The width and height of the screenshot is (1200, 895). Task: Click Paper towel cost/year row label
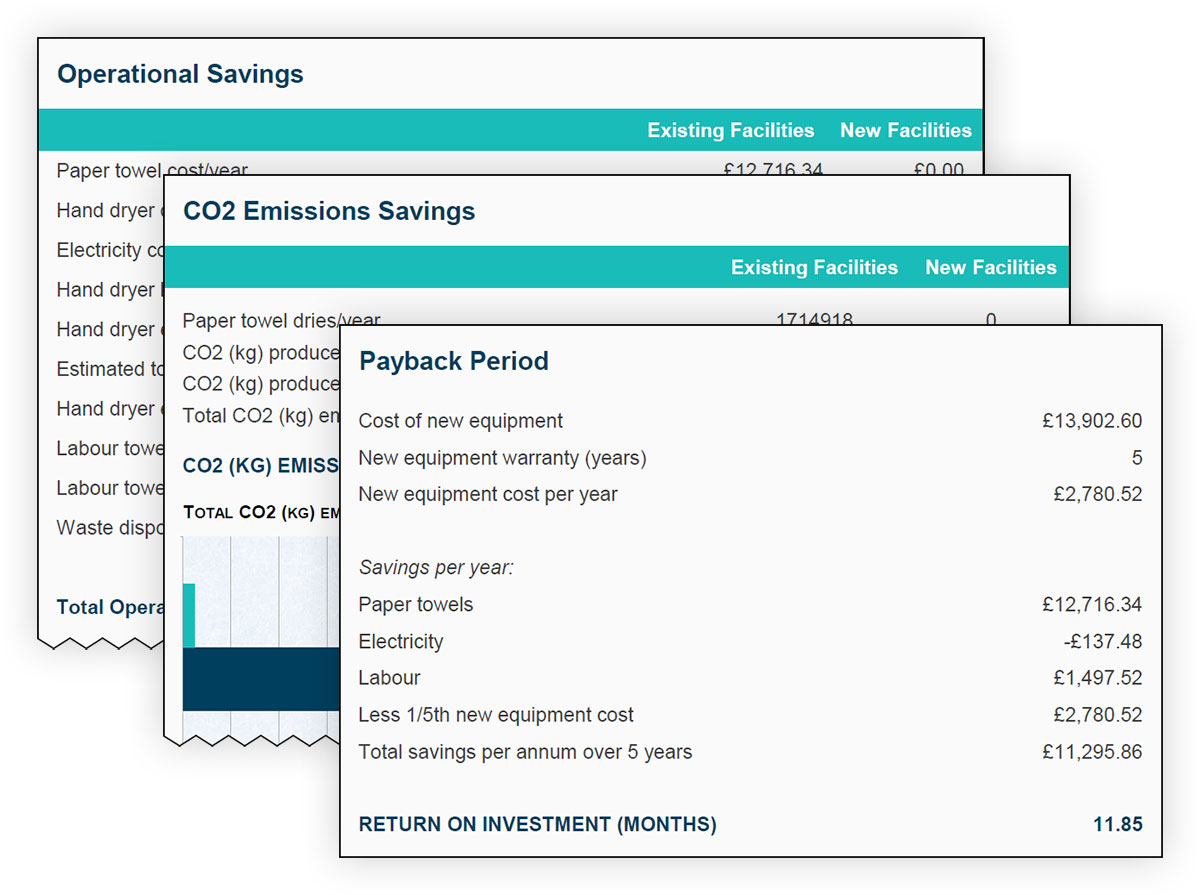click(x=152, y=169)
